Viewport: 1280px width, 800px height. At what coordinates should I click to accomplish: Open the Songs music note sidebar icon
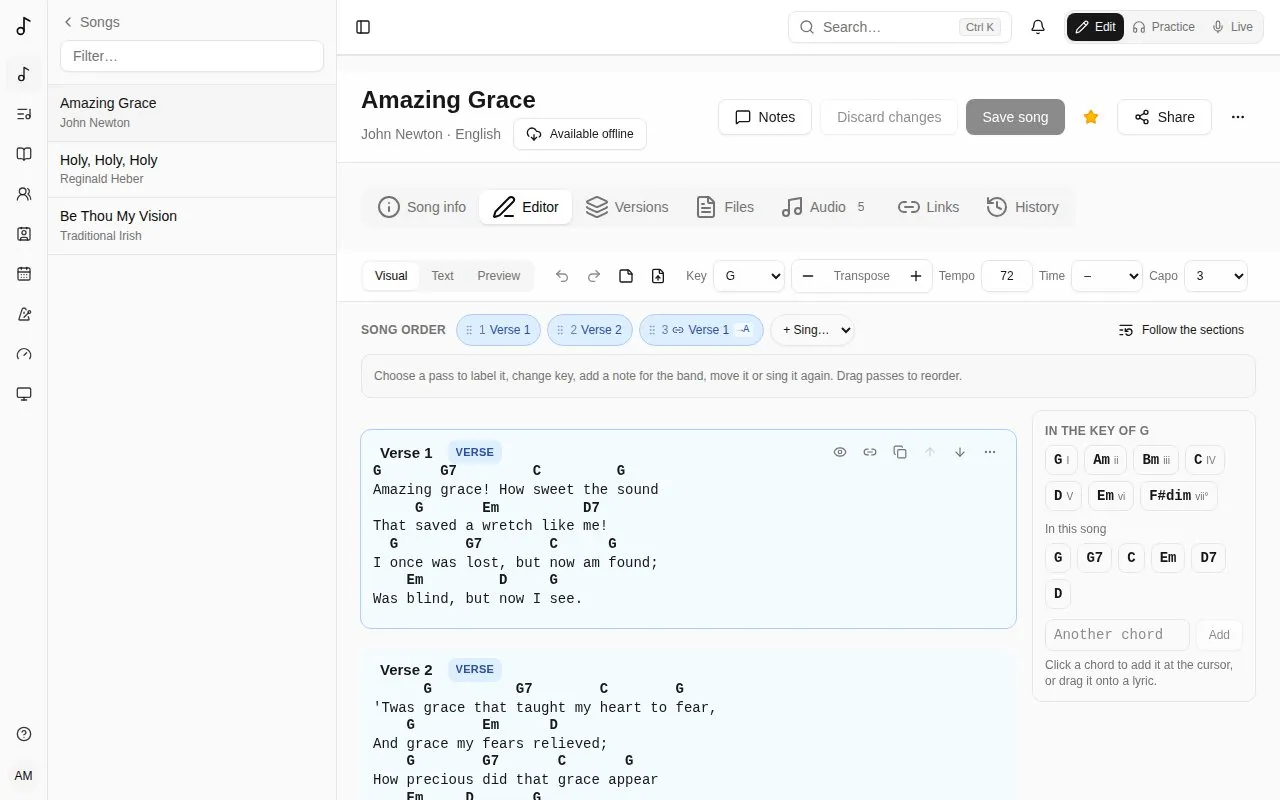coord(24,74)
